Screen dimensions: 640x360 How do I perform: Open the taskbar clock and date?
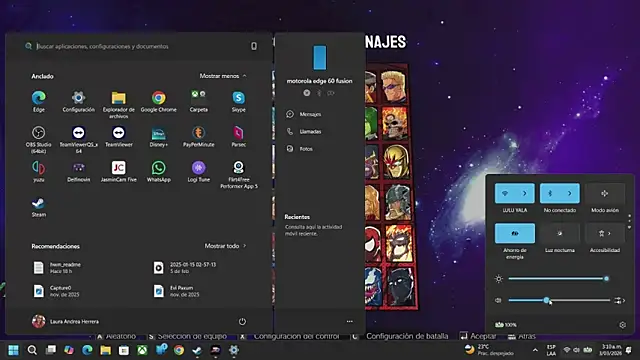click(x=611, y=350)
